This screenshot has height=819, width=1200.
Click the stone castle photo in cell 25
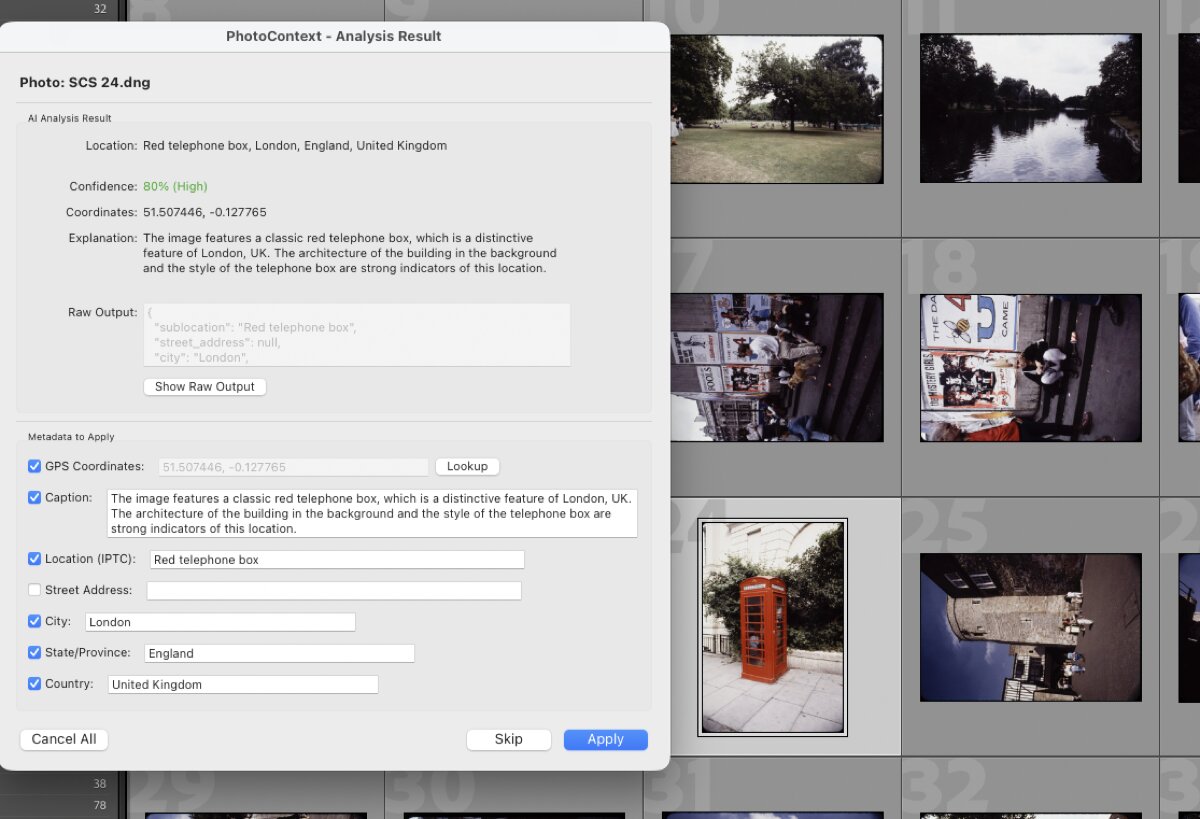(x=1031, y=627)
